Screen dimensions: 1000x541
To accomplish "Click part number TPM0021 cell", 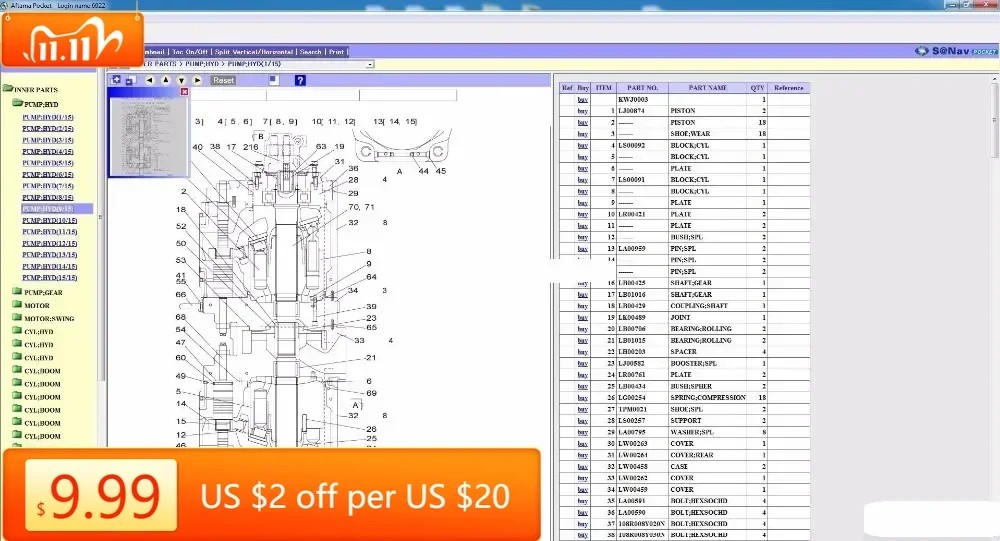I will (x=642, y=410).
